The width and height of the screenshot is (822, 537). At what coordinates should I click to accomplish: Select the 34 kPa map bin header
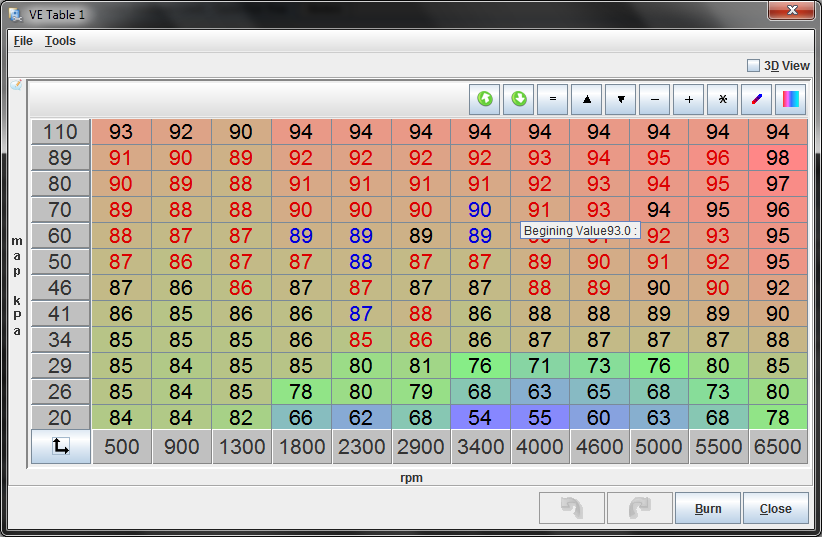coord(60,340)
